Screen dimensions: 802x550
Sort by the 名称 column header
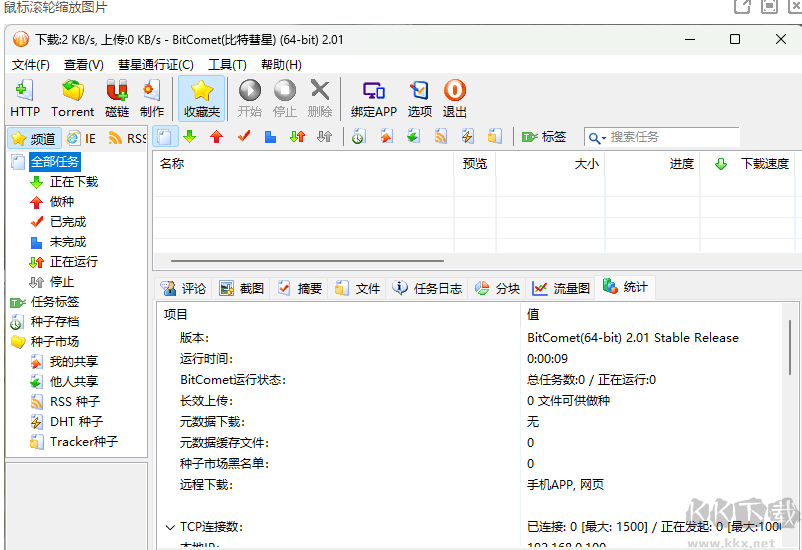(x=303, y=164)
